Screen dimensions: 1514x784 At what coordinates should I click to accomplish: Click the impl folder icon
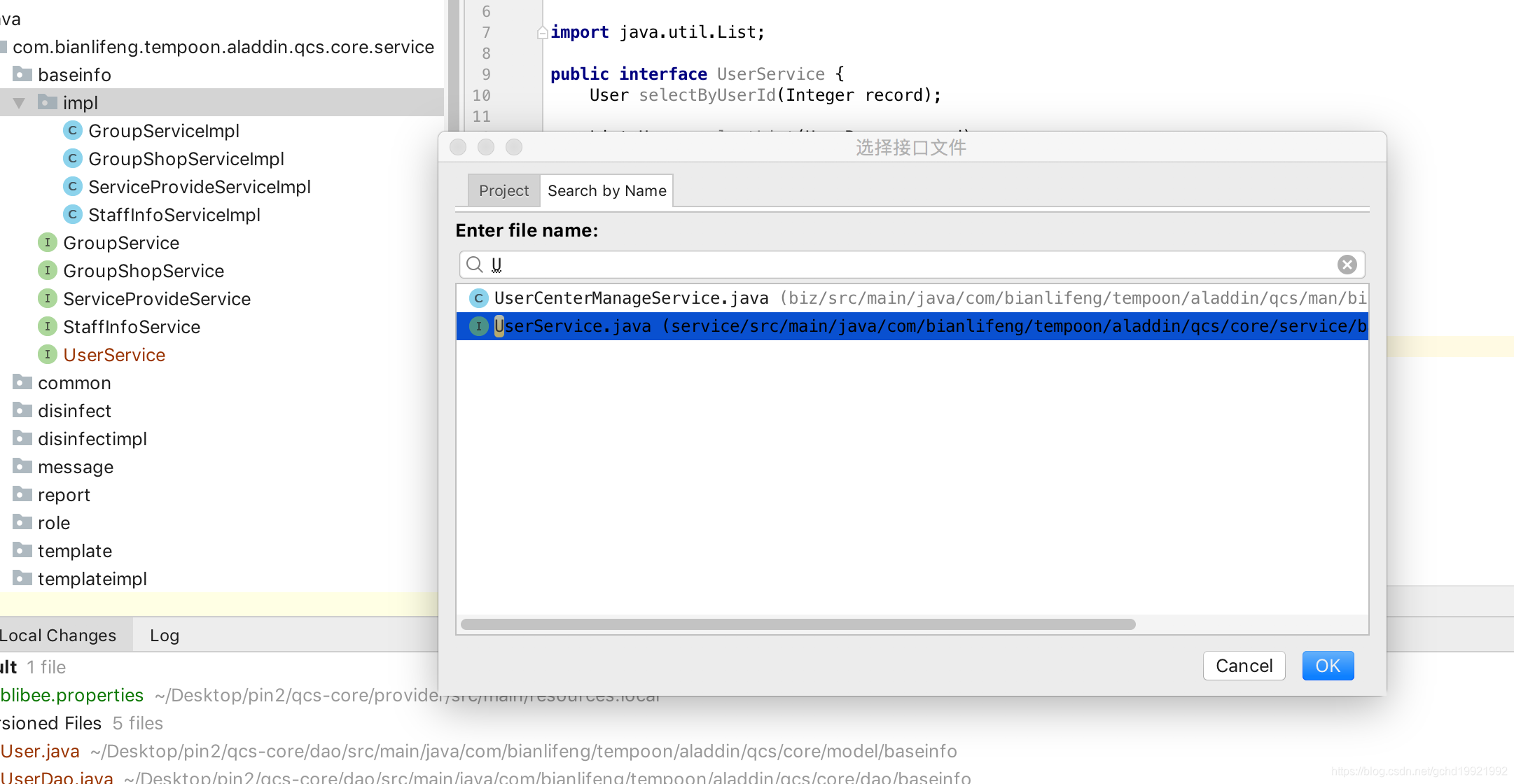pyautogui.click(x=47, y=102)
